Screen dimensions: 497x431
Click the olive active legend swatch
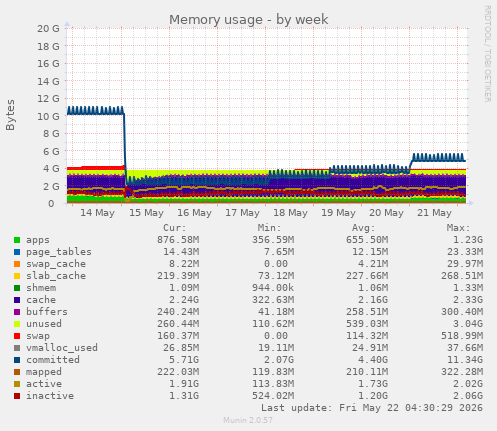click(17, 384)
